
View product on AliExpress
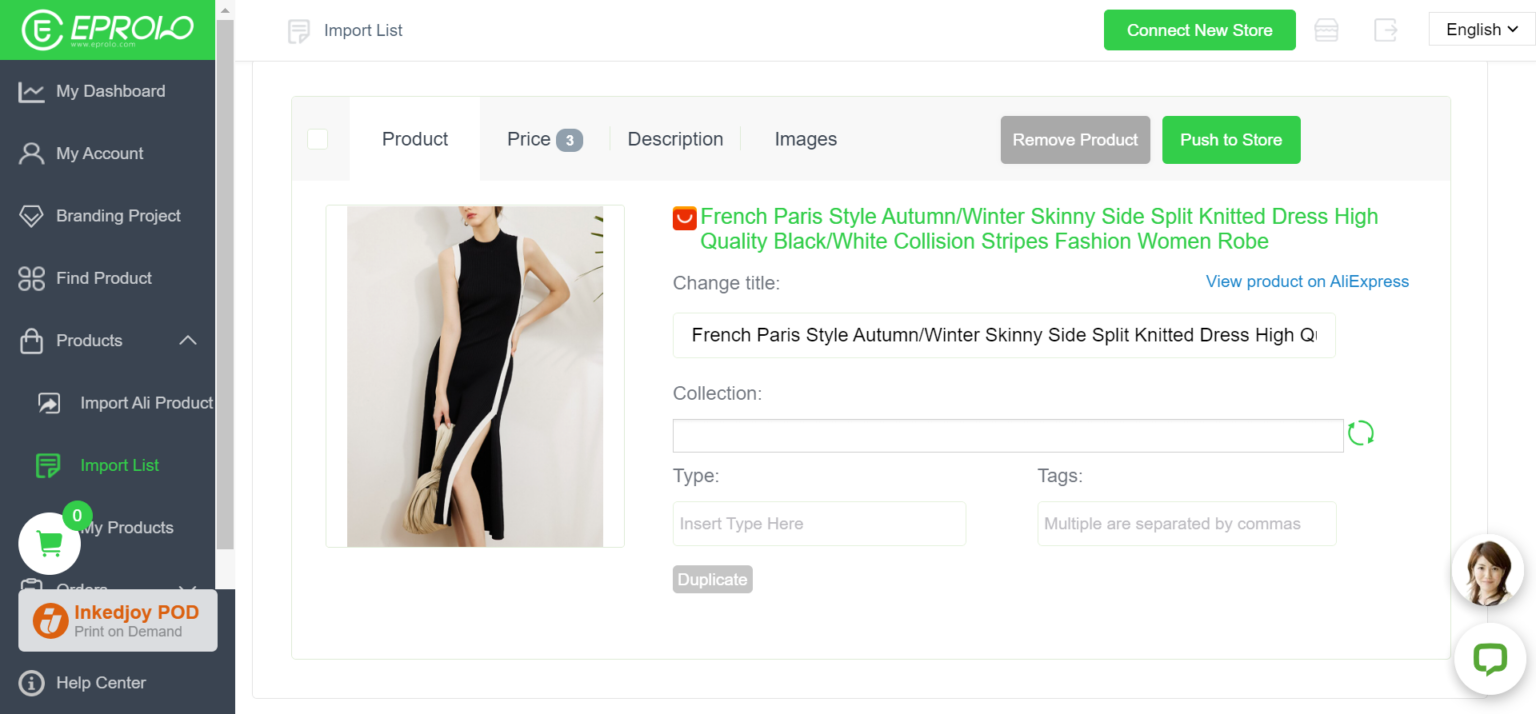point(1307,281)
